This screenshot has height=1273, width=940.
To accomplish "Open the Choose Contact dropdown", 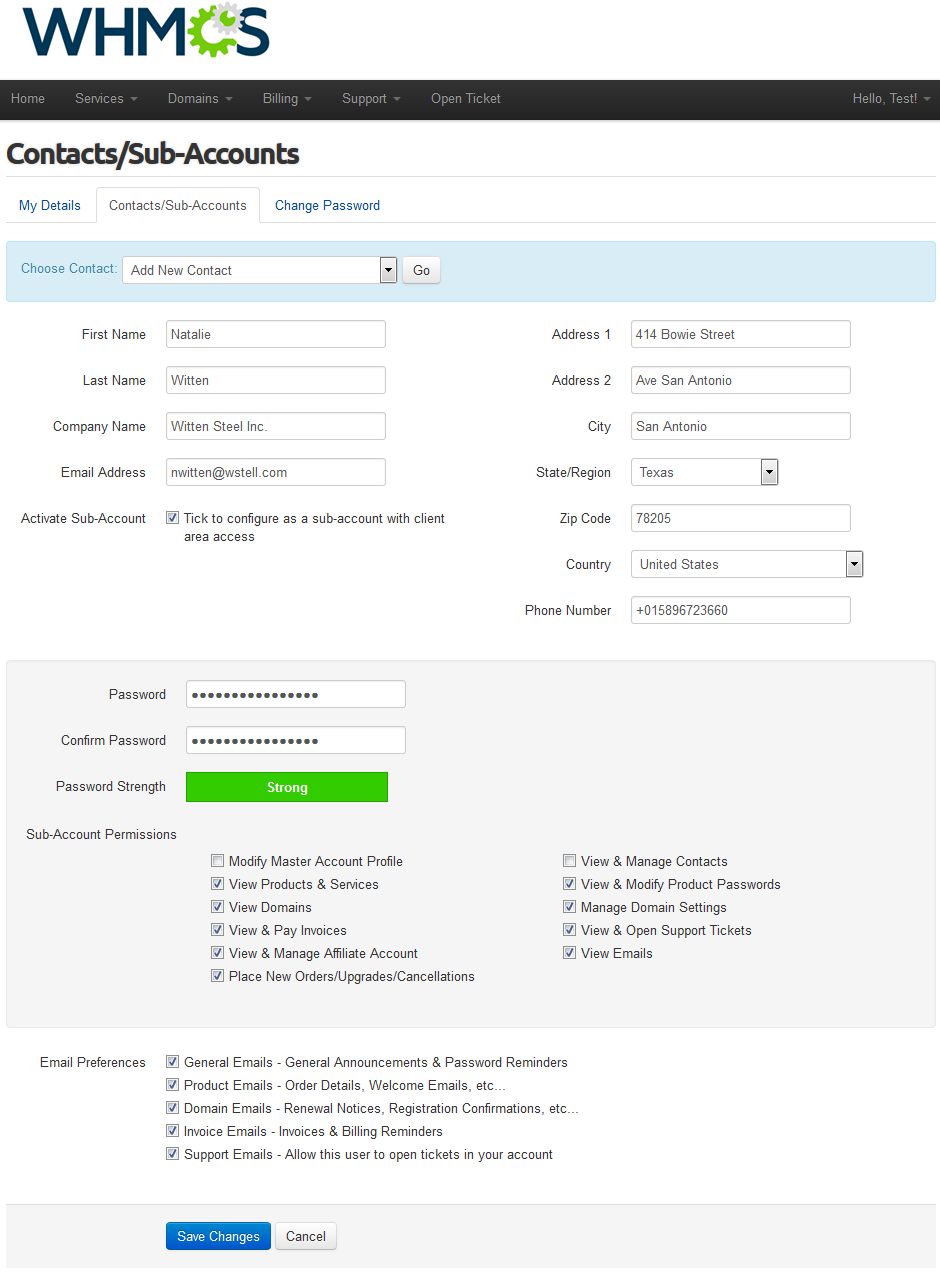I will [260, 270].
